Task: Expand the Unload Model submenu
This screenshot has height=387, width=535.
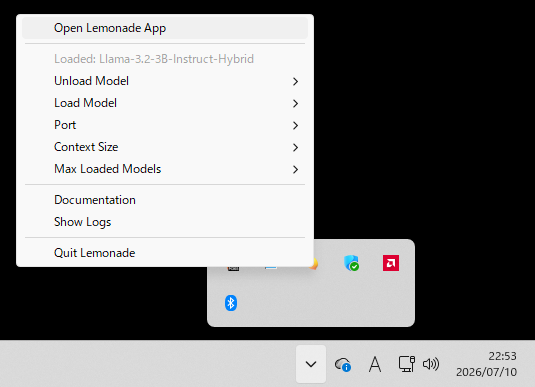Action: pyautogui.click(x=165, y=81)
